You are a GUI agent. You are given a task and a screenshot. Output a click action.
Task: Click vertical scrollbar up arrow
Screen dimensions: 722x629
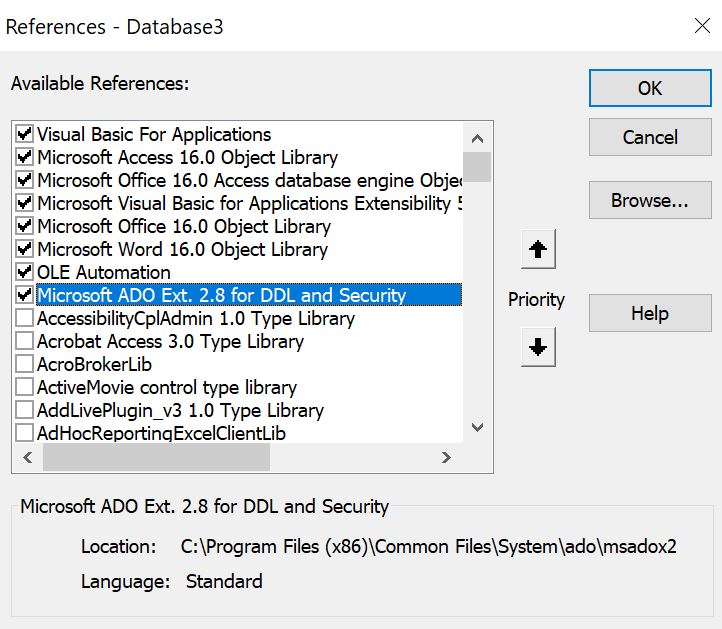tap(477, 138)
